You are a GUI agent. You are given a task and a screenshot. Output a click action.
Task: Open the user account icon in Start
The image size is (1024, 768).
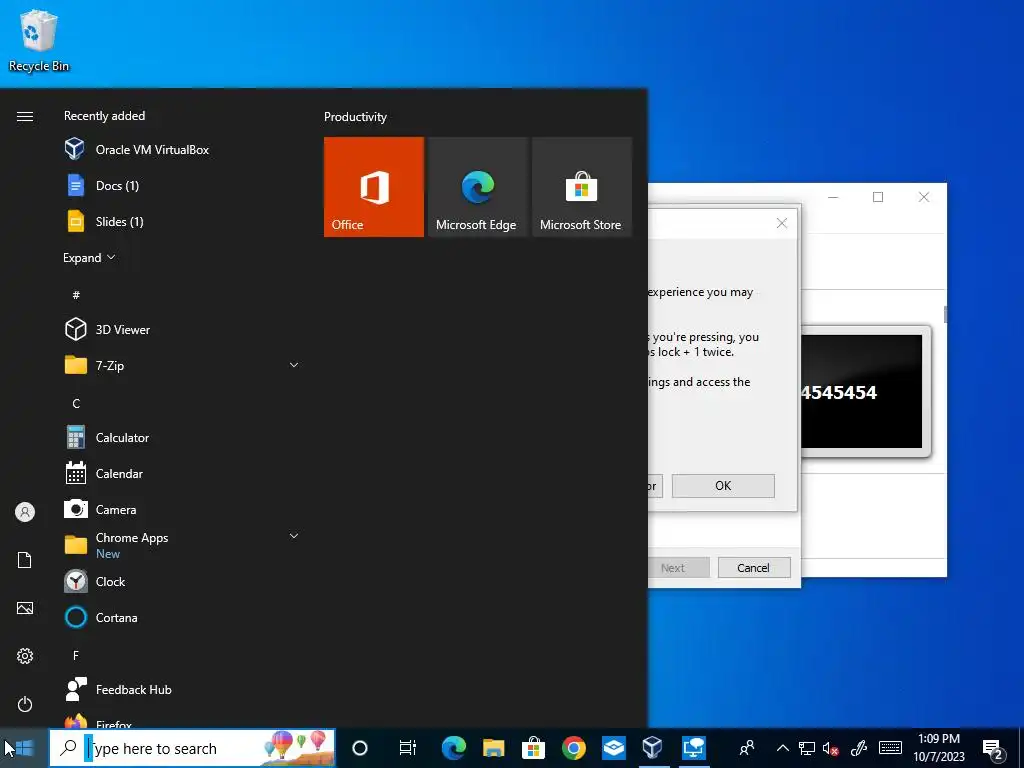pyautogui.click(x=25, y=512)
